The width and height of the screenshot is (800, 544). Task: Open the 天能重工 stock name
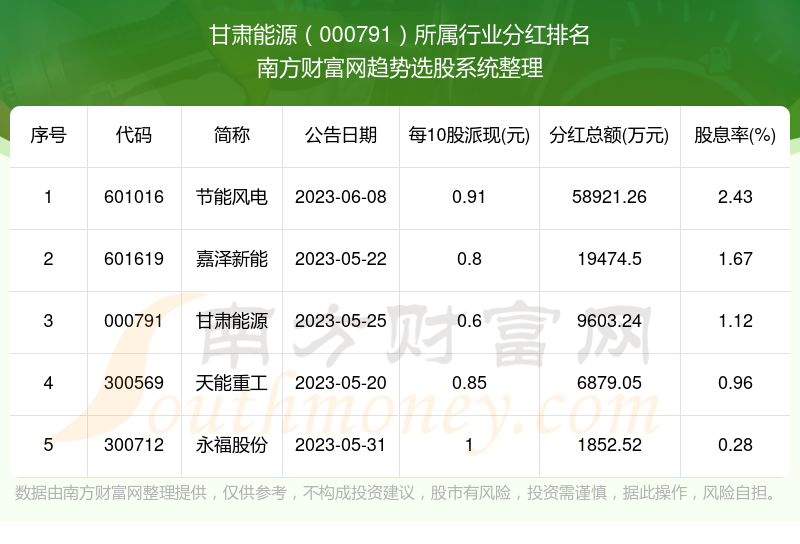pos(232,383)
